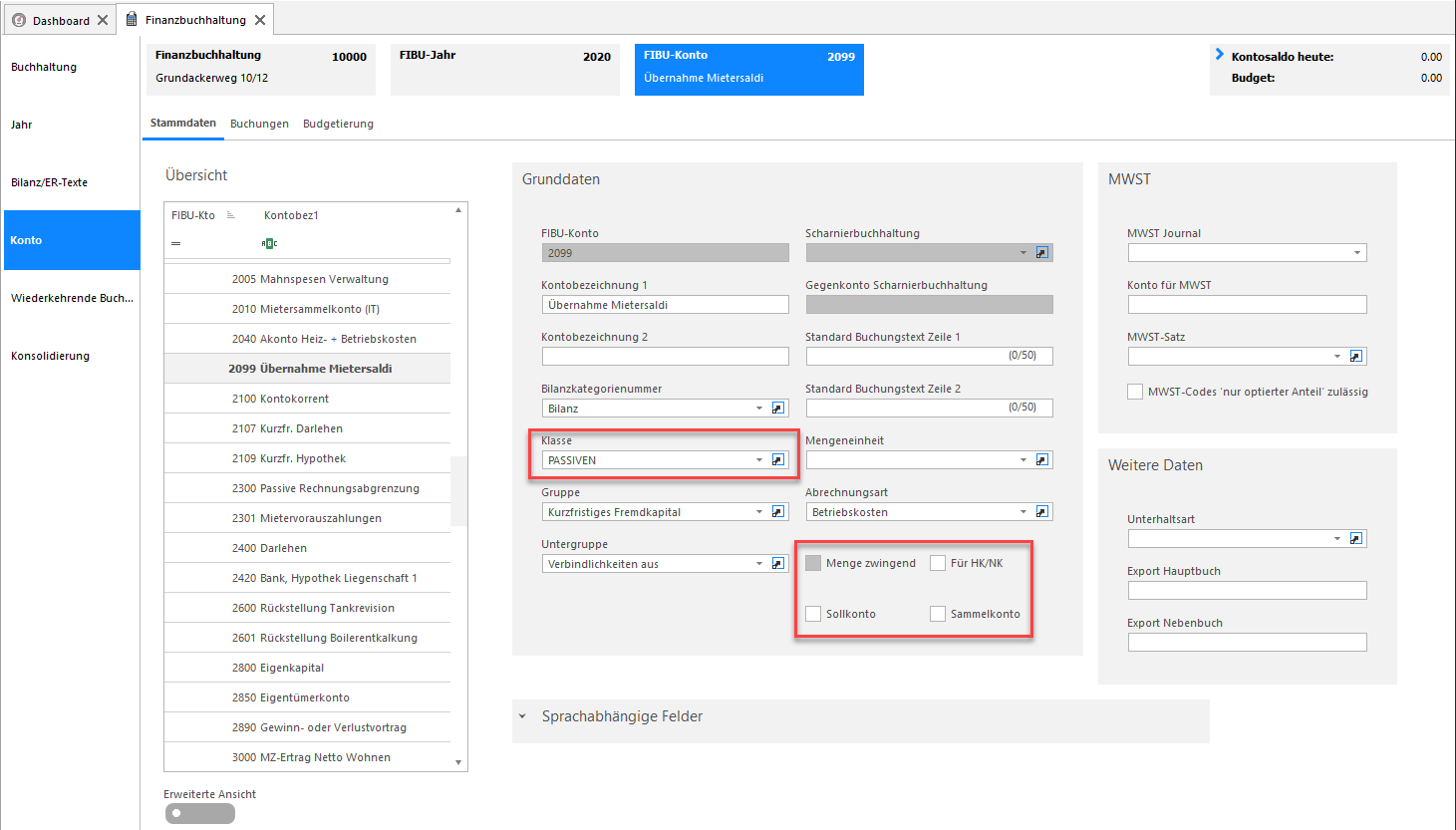Switch to the Buchungen tab
Viewport: 1456px width, 830px height.
click(x=259, y=124)
